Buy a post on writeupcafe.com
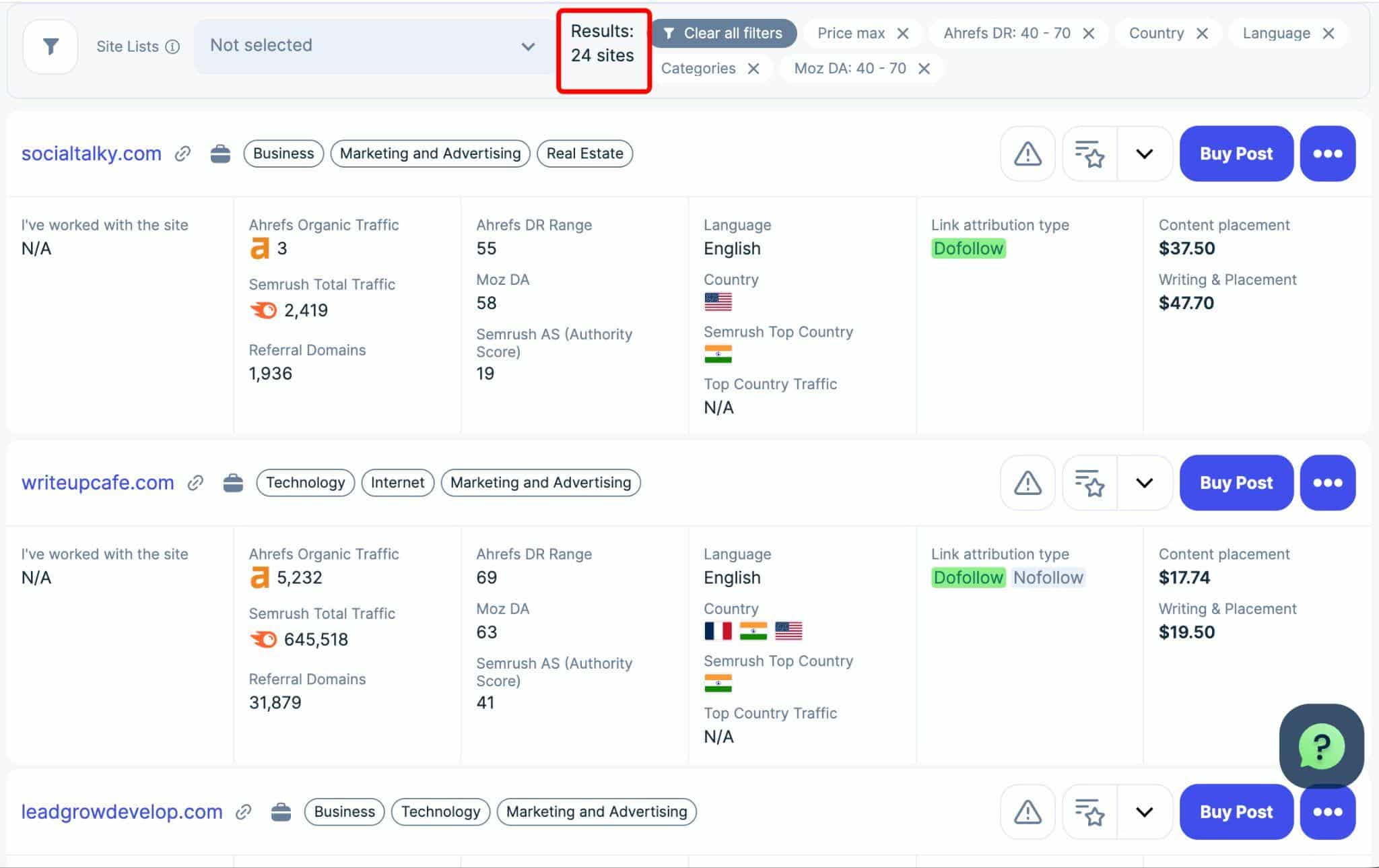Viewport: 1379px width, 868px height. pos(1236,483)
